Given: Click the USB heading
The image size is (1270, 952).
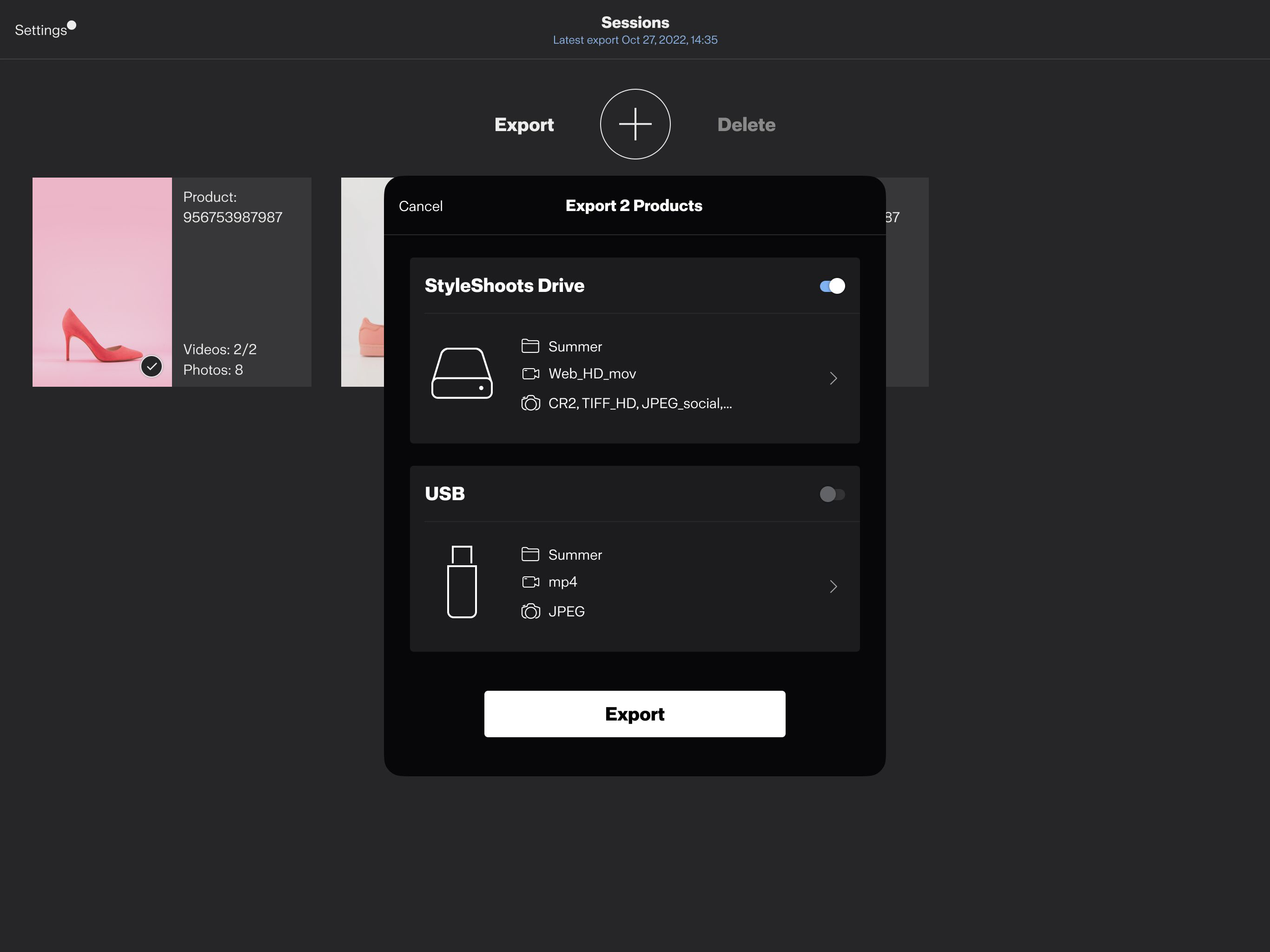Looking at the screenshot, I should (444, 494).
